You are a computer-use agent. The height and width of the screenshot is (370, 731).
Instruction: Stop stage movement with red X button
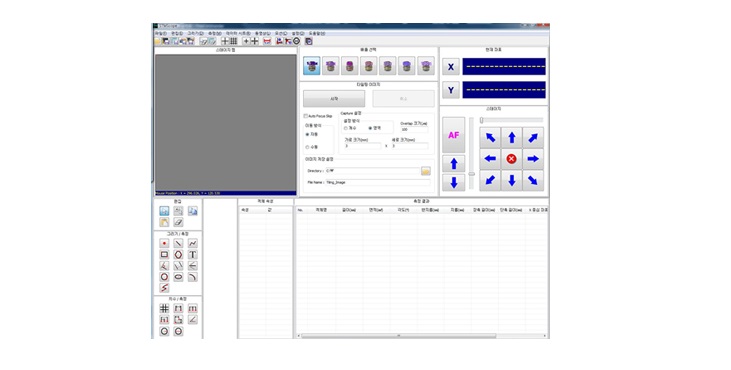tap(511, 159)
